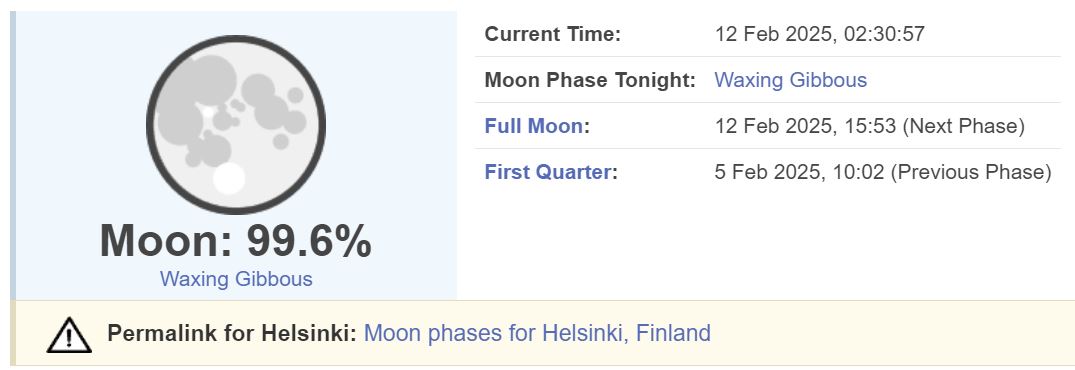Viewport: 1075px width, 370px height.
Task: Click the Current Time label
Action: tap(553, 34)
